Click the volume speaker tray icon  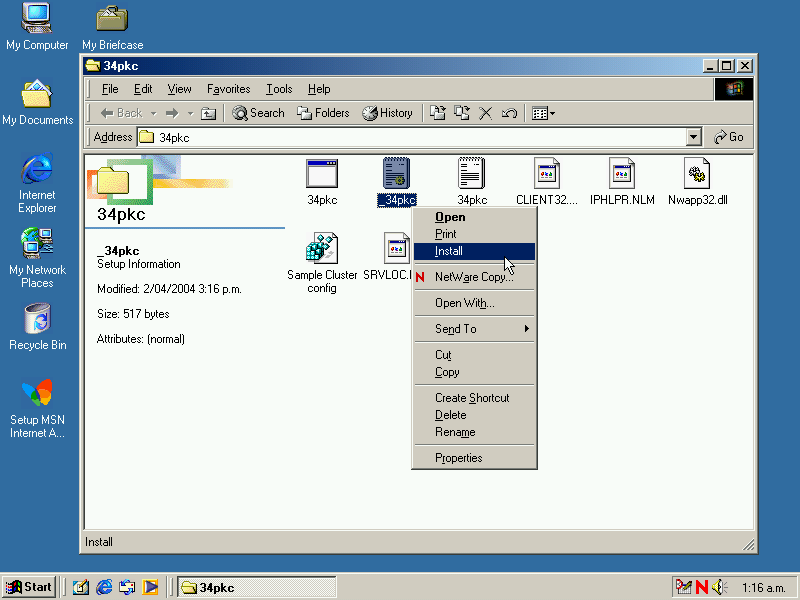[719, 587]
